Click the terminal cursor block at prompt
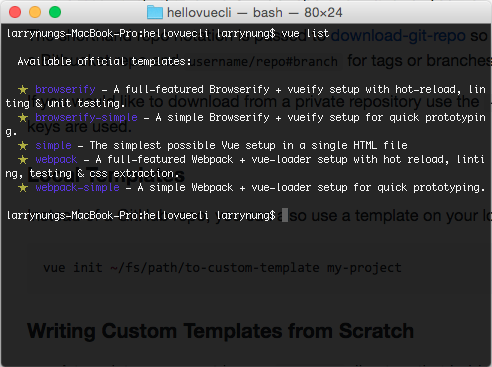The height and width of the screenshot is (367, 492). coord(285,215)
